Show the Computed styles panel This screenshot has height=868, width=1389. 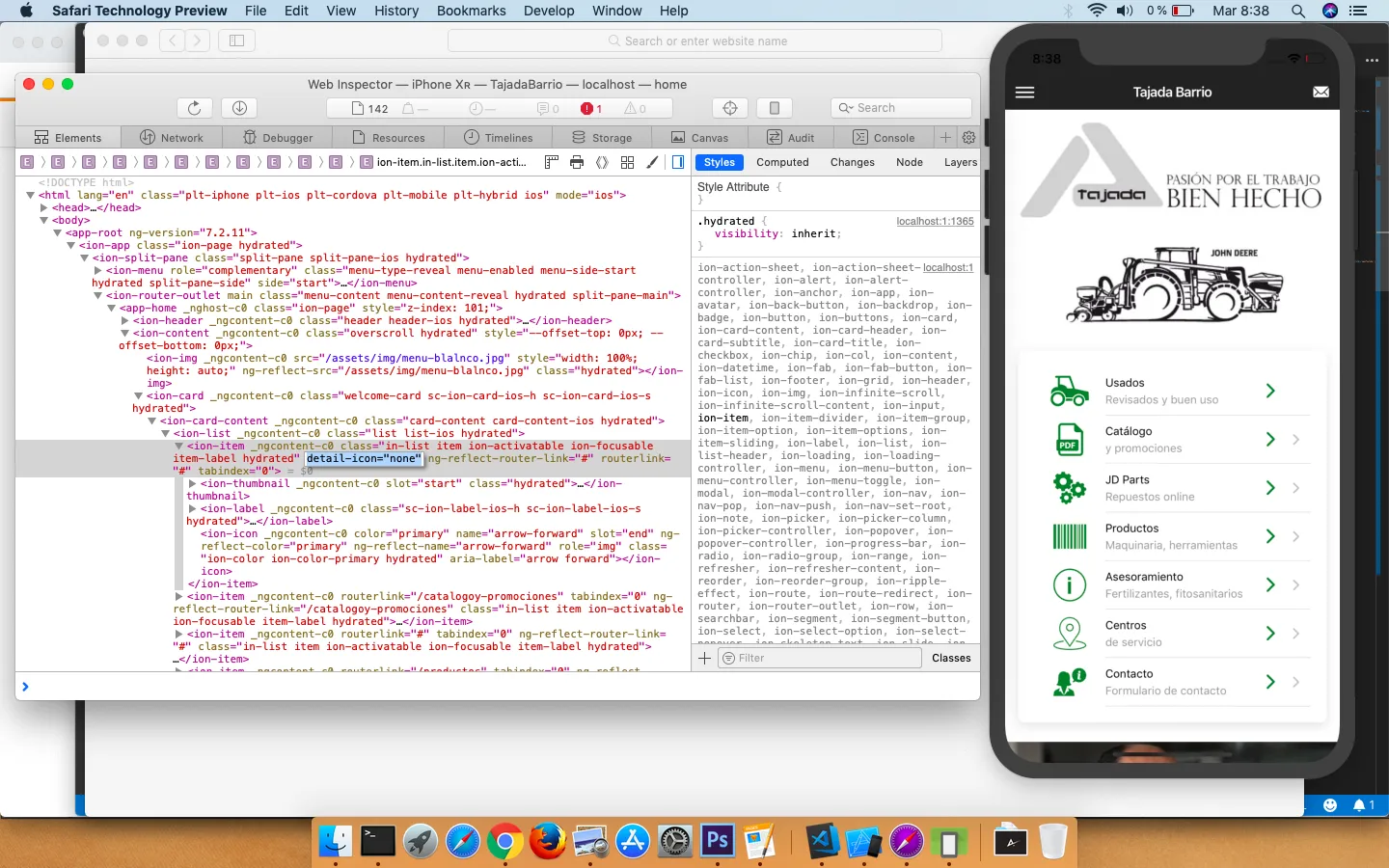(782, 162)
